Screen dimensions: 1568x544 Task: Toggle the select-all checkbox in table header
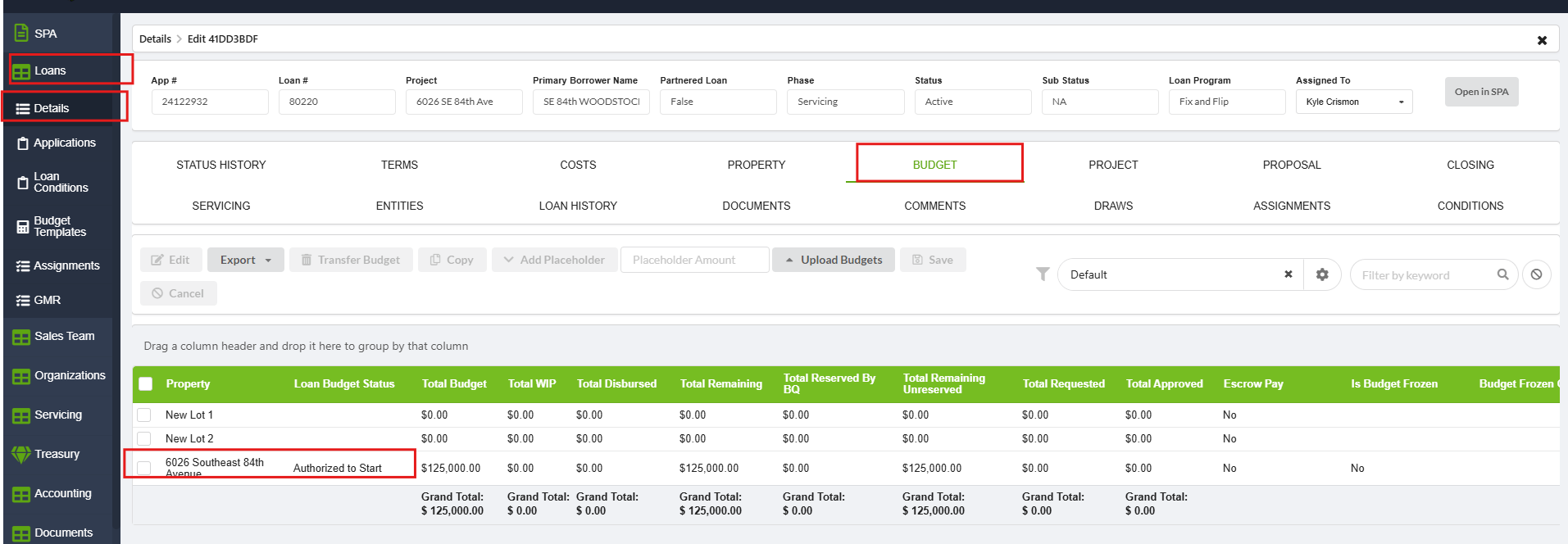click(146, 383)
